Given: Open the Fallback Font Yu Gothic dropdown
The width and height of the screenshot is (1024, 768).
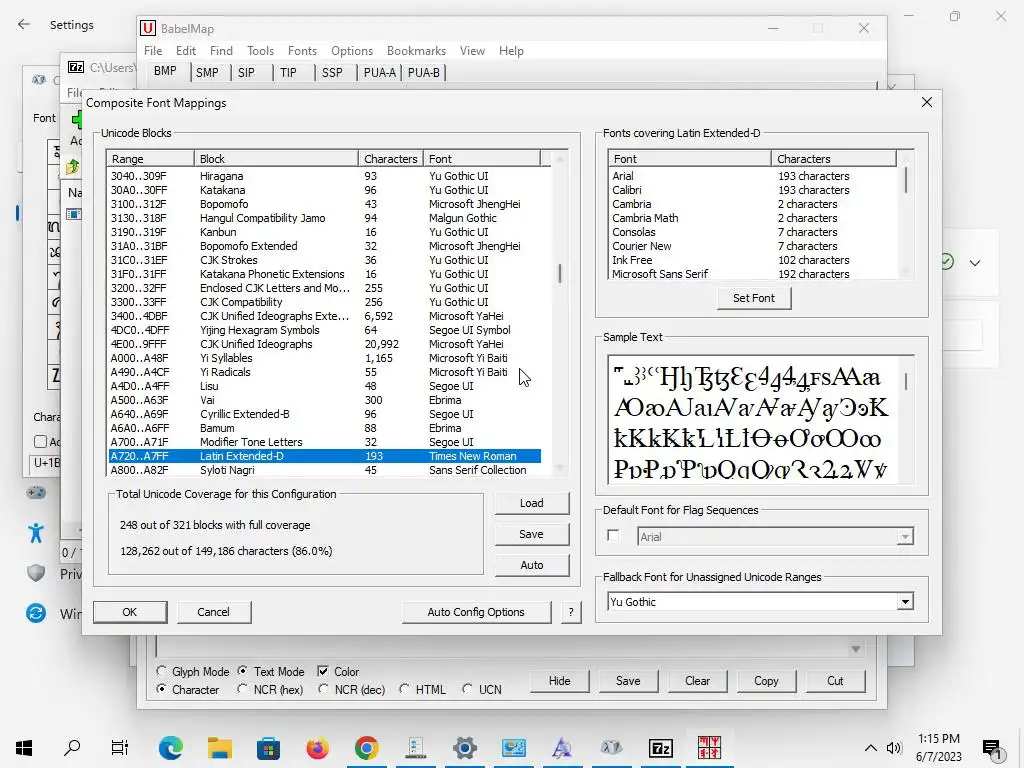Looking at the screenshot, I should click(x=904, y=602).
